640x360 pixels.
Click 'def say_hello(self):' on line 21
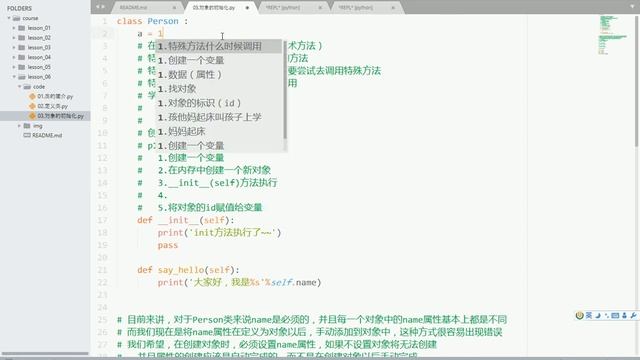point(188,270)
